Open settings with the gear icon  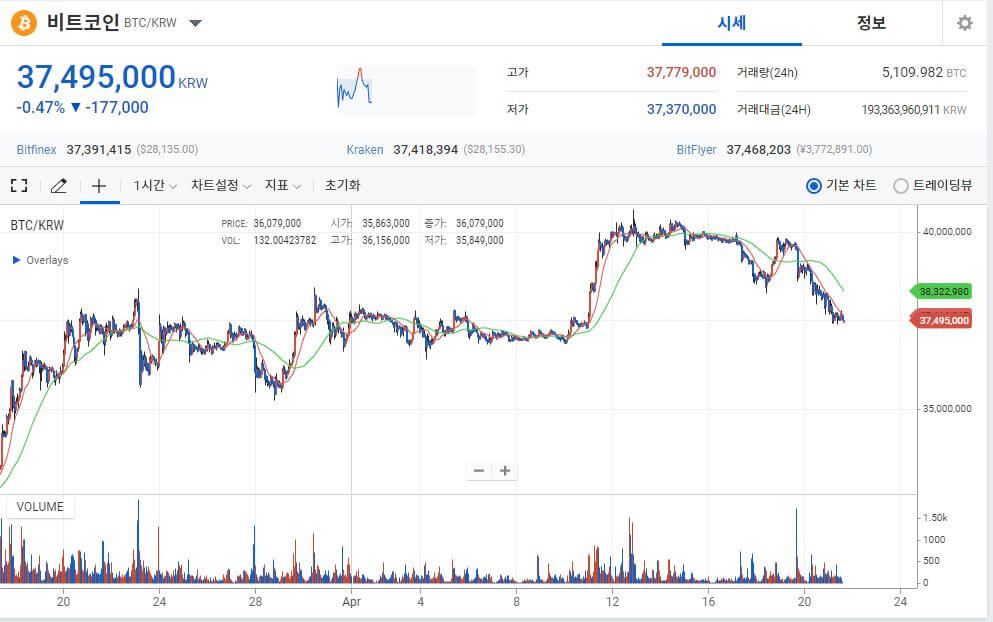coord(965,23)
